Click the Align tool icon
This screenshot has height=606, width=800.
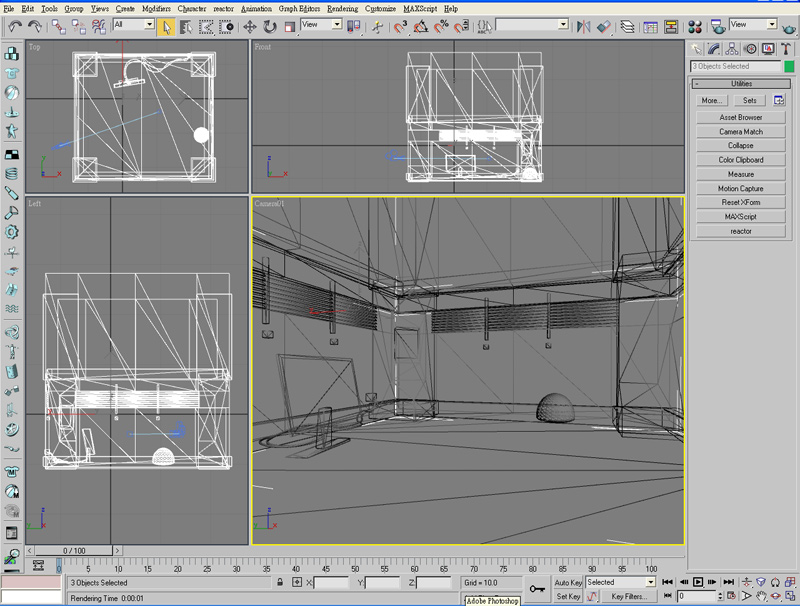click(604, 27)
